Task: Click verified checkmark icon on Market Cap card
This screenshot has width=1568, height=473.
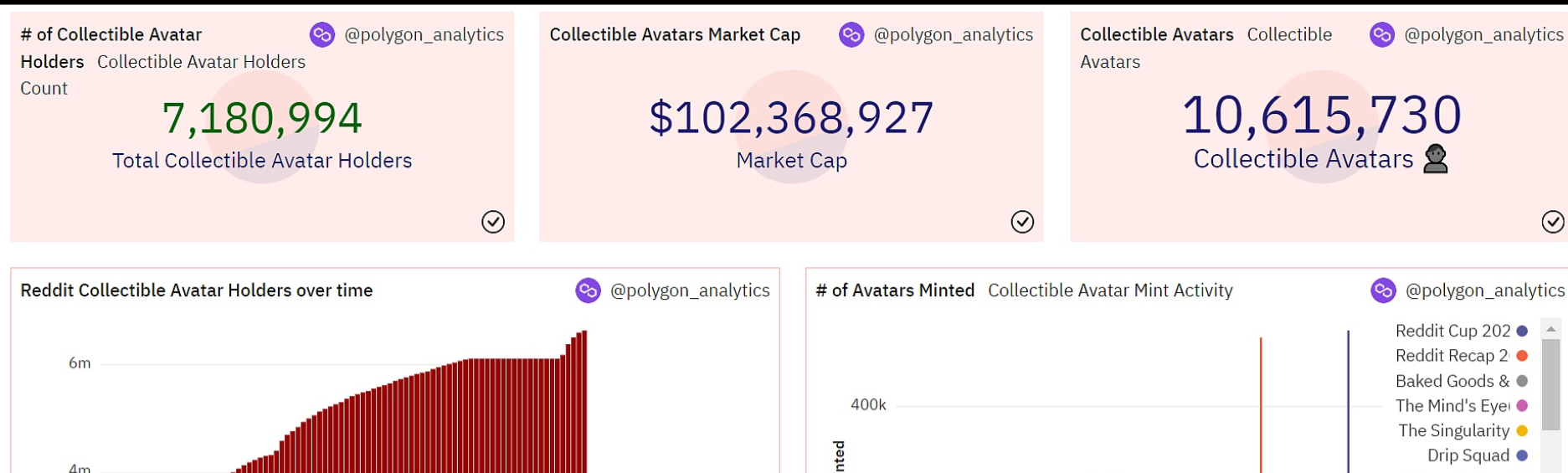Action: (x=1022, y=222)
